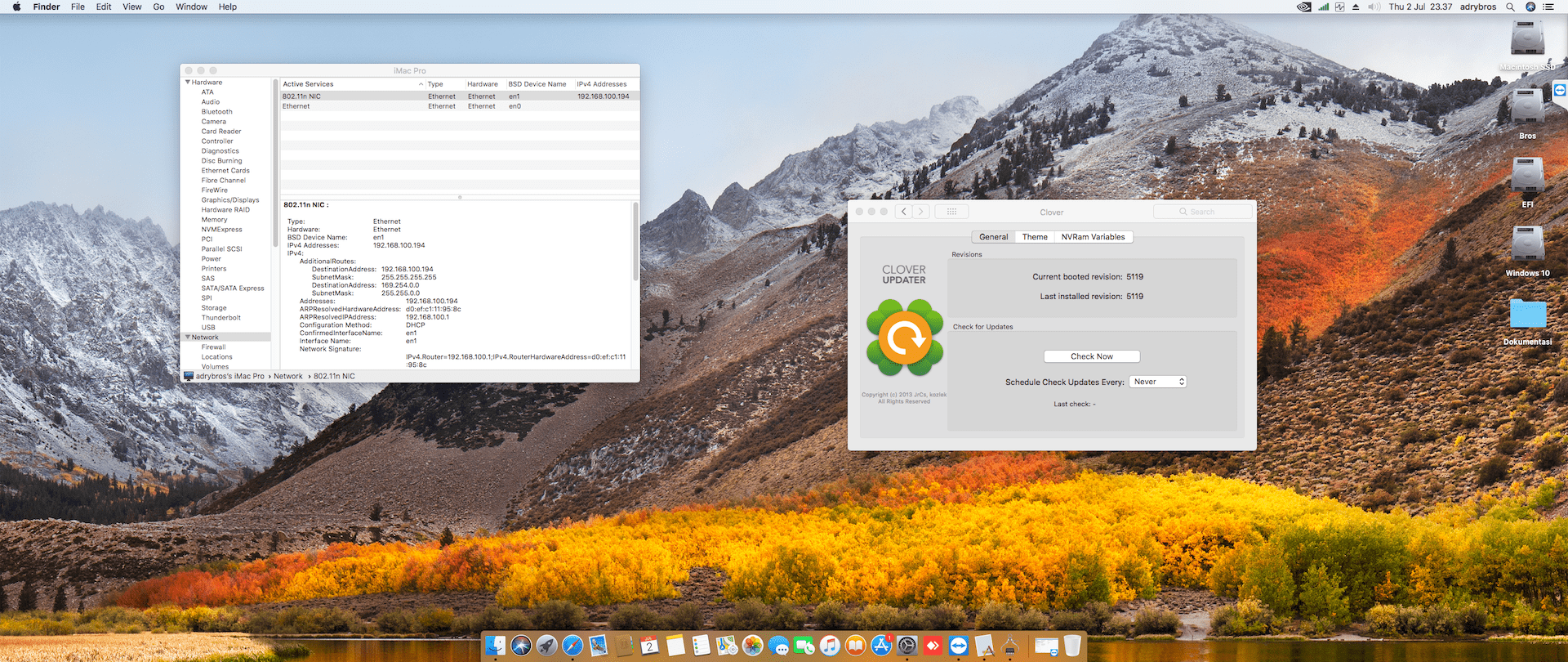Select Ethernet Cards in the sidebar

(225, 171)
